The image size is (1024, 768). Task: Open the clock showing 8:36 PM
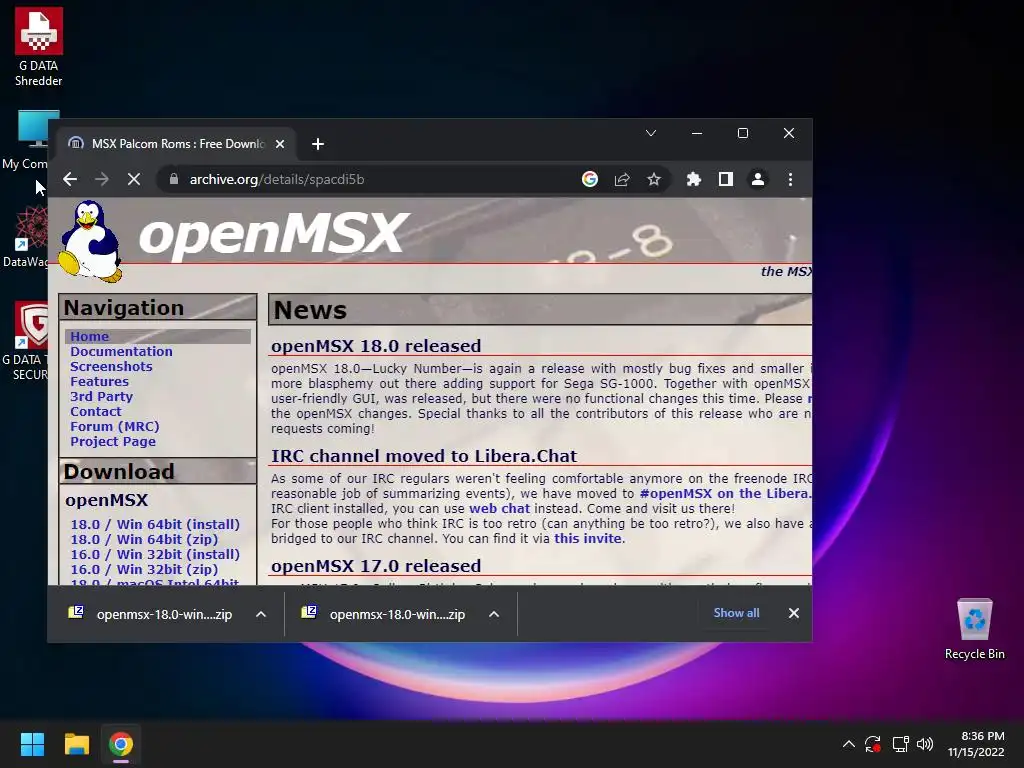(x=976, y=744)
